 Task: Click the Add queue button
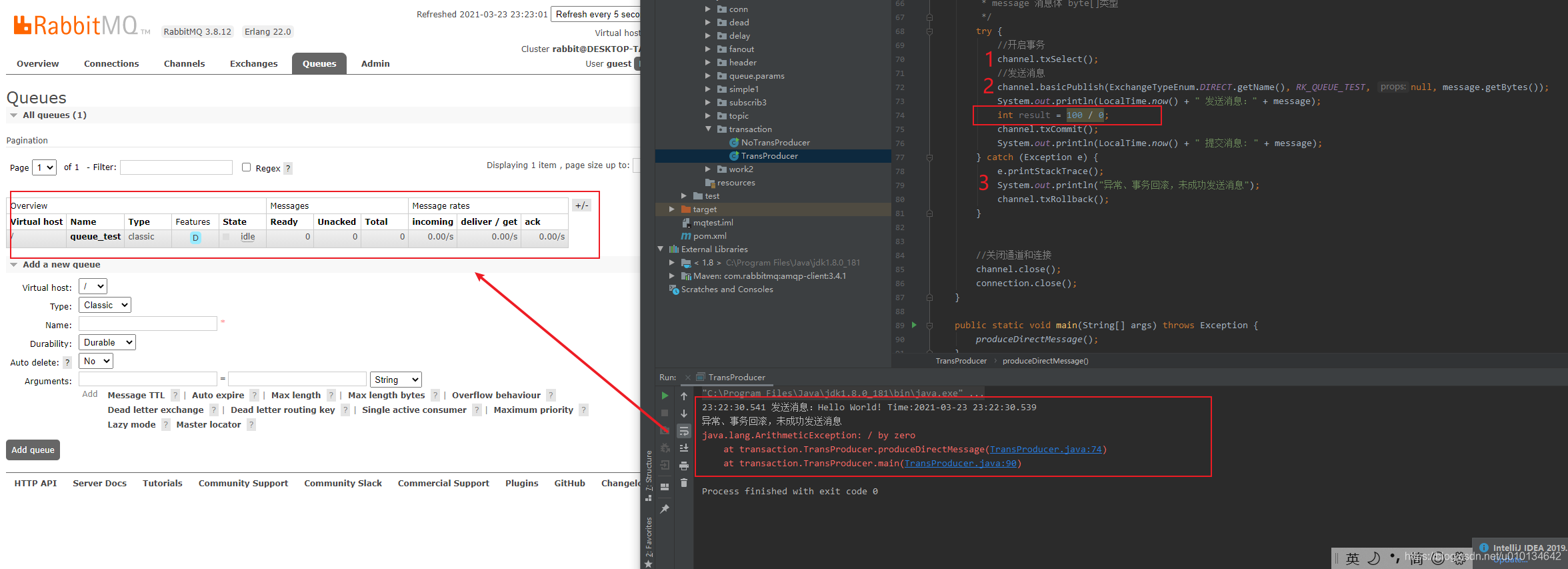[x=33, y=450]
